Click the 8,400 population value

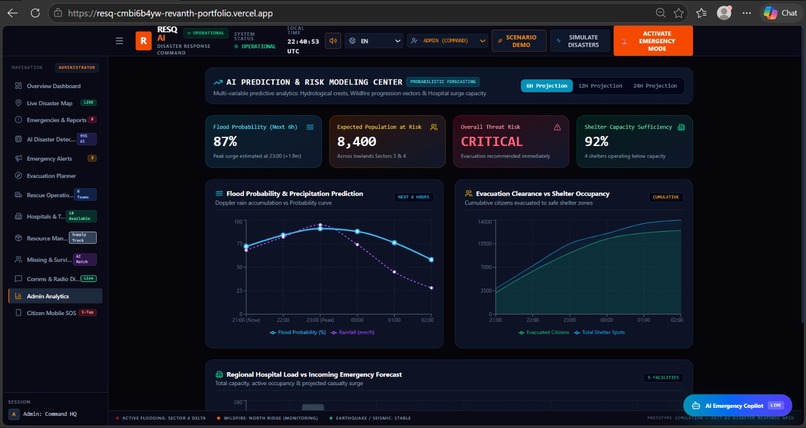click(357, 142)
